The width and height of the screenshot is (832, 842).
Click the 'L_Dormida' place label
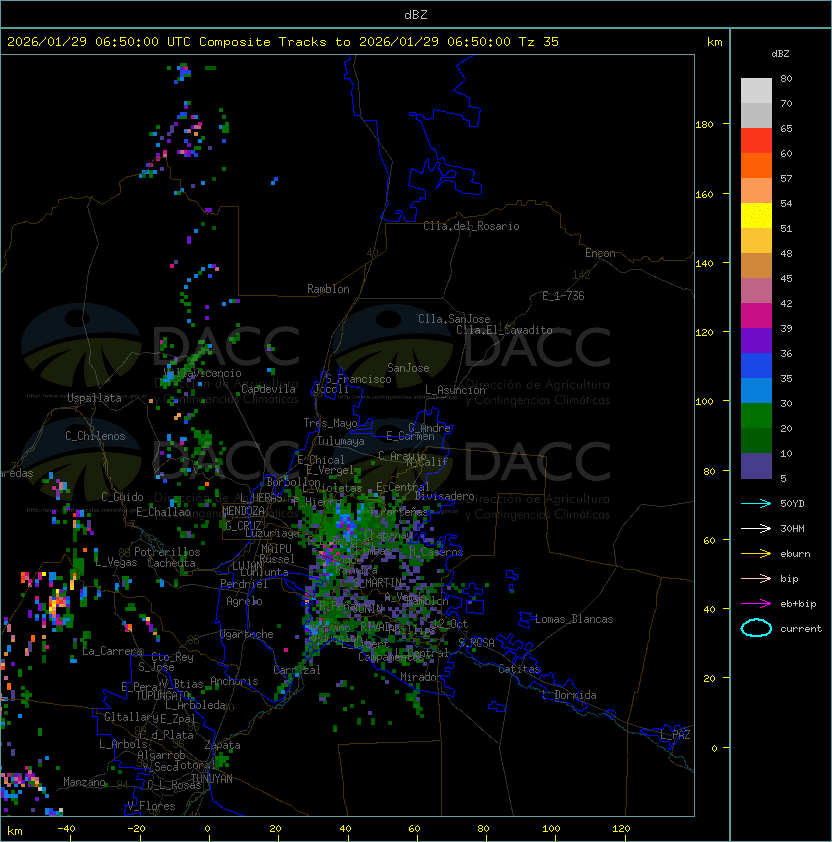[569, 695]
